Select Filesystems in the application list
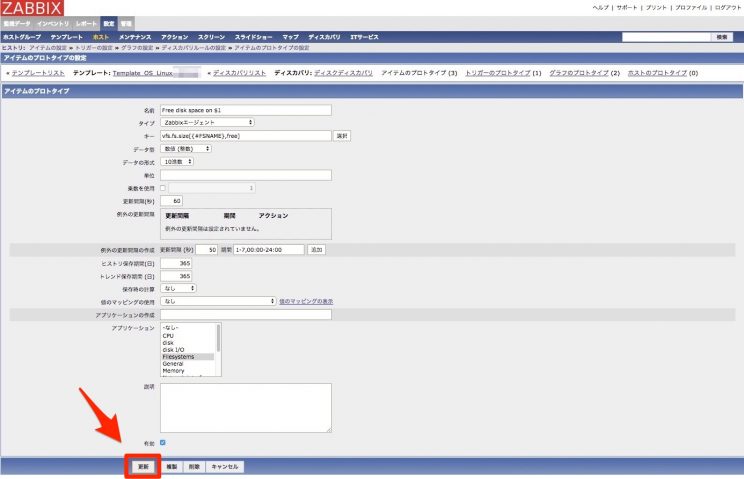744x479 pixels. (x=178, y=356)
